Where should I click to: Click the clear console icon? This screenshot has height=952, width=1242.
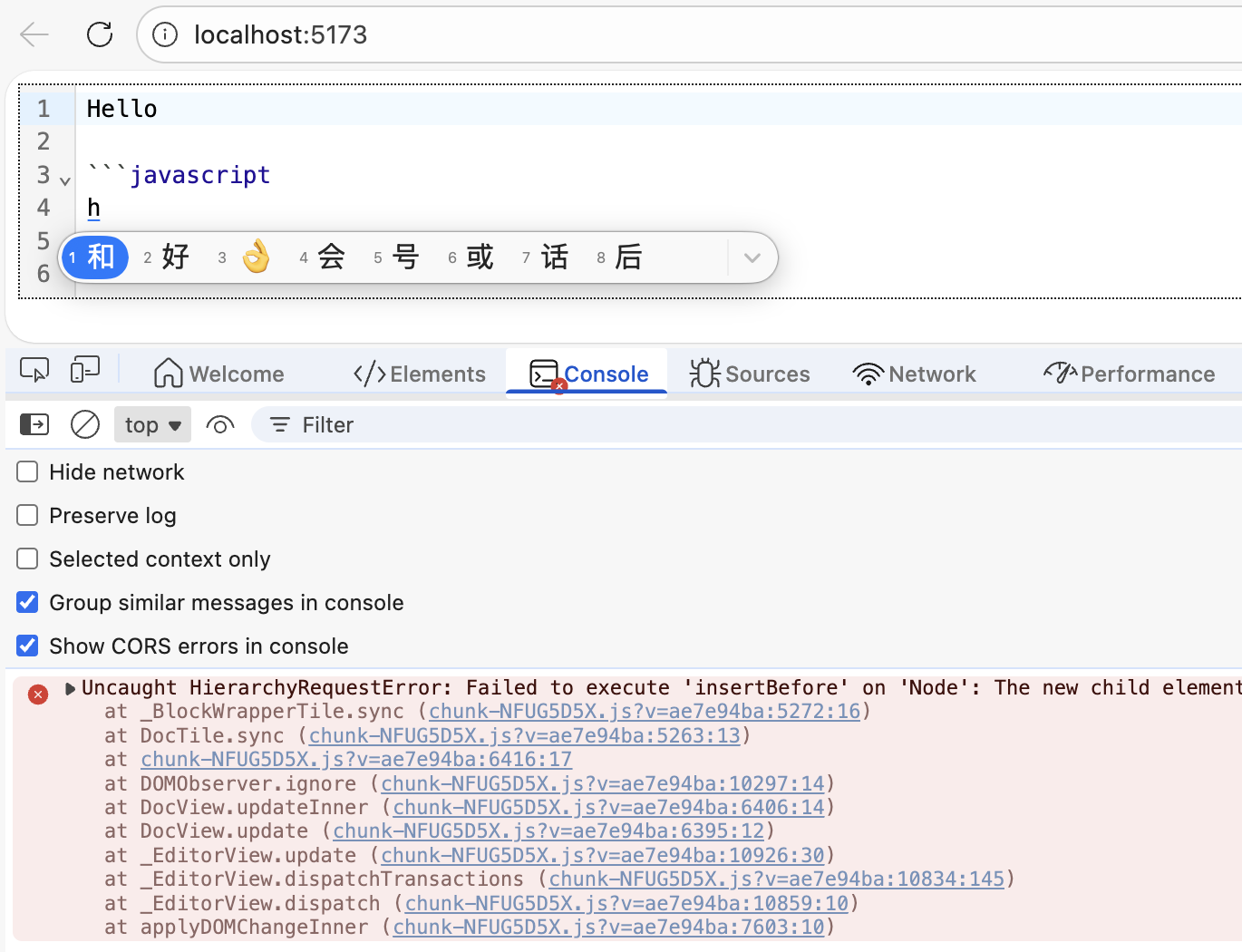85,424
